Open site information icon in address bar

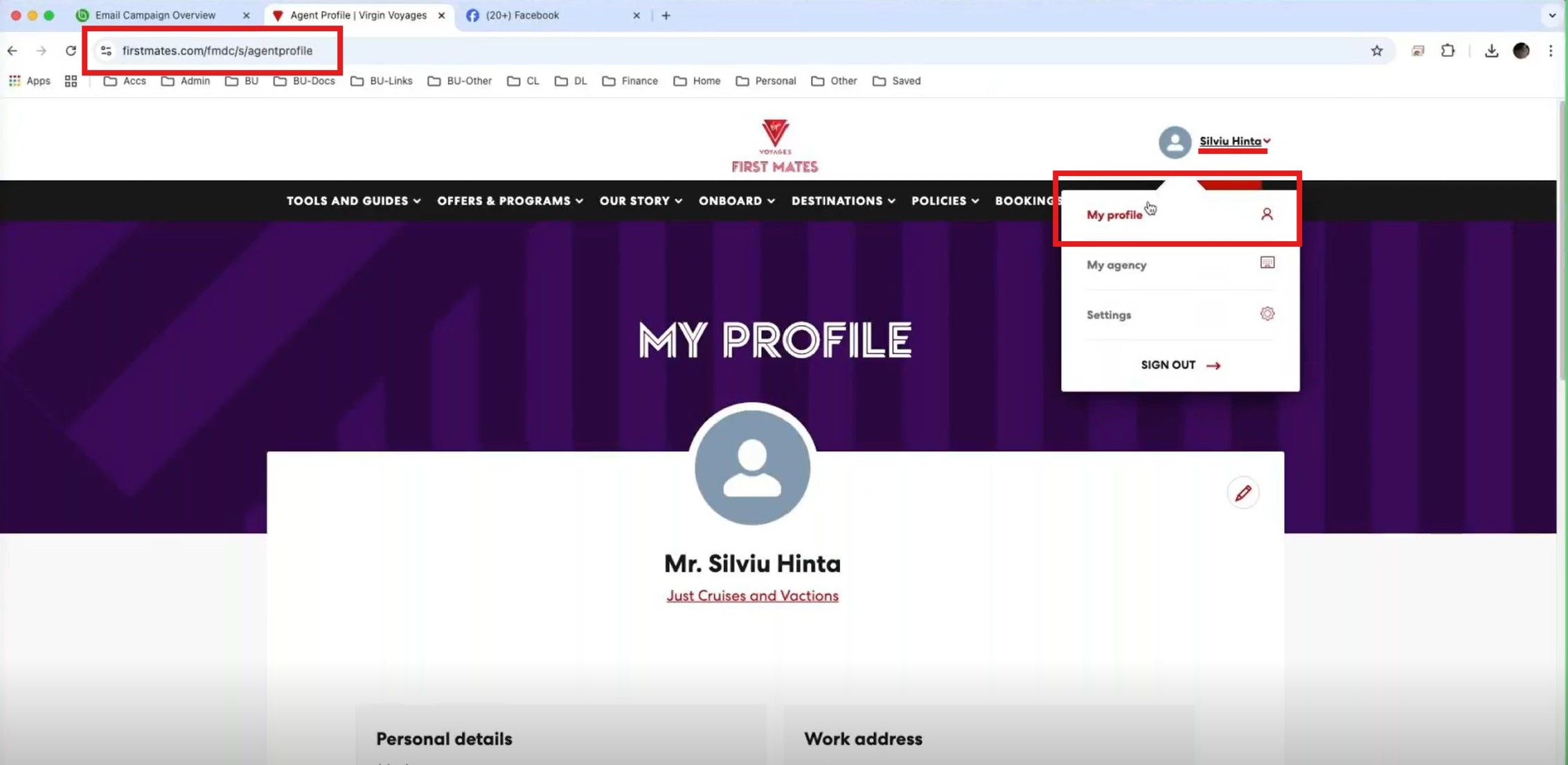(x=106, y=51)
